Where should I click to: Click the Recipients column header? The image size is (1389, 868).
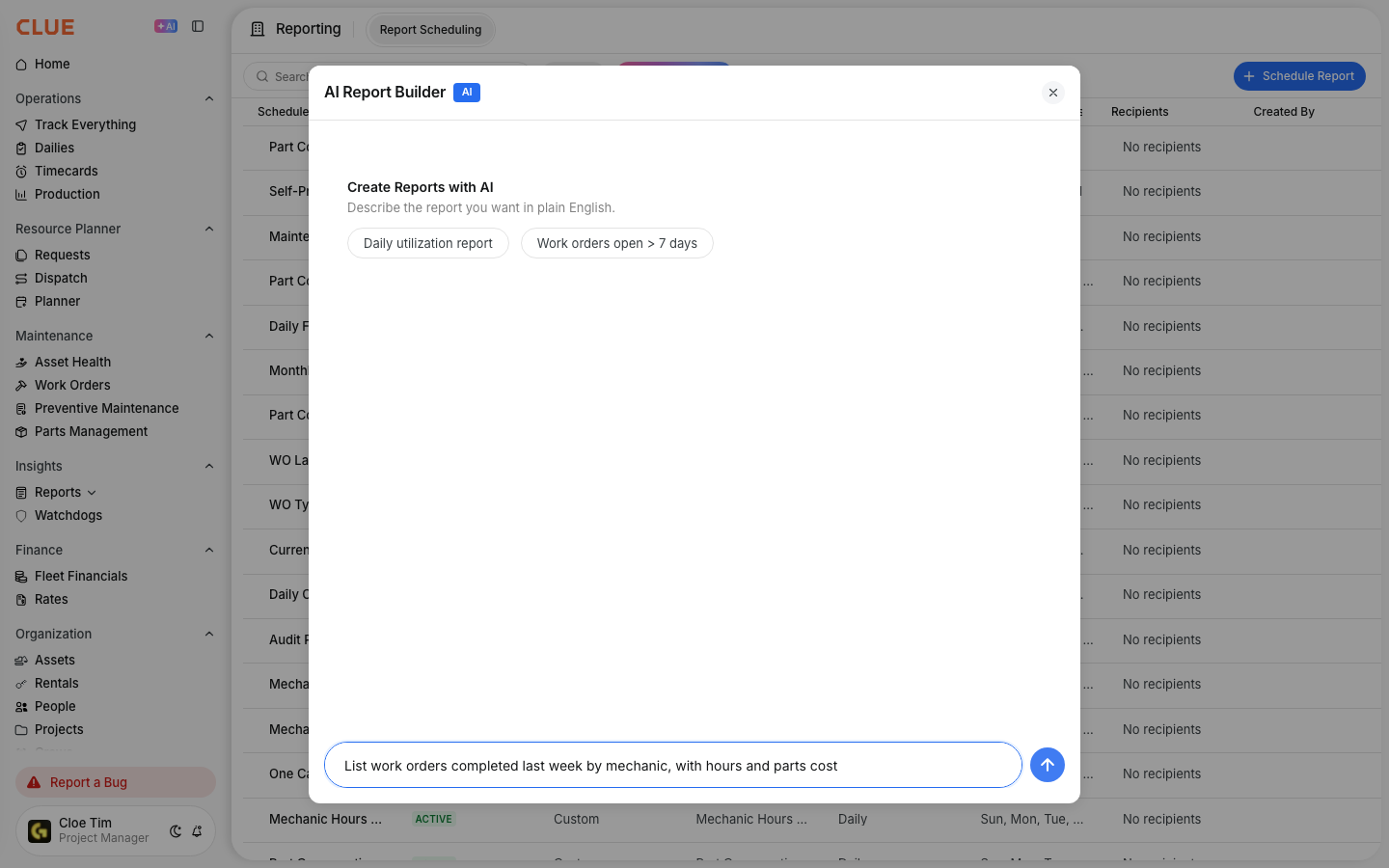pyautogui.click(x=1139, y=112)
